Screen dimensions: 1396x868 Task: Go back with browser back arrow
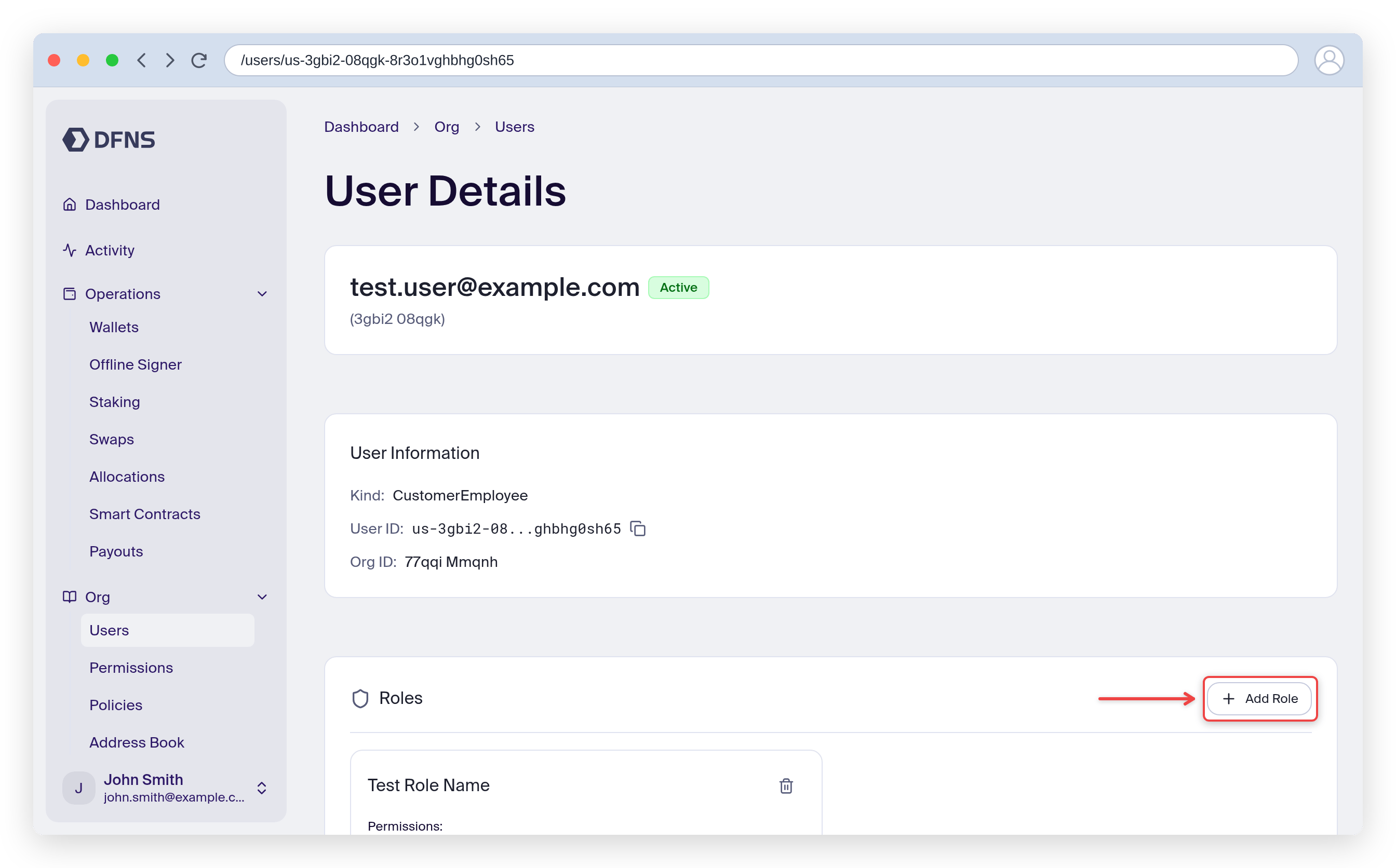pos(142,60)
